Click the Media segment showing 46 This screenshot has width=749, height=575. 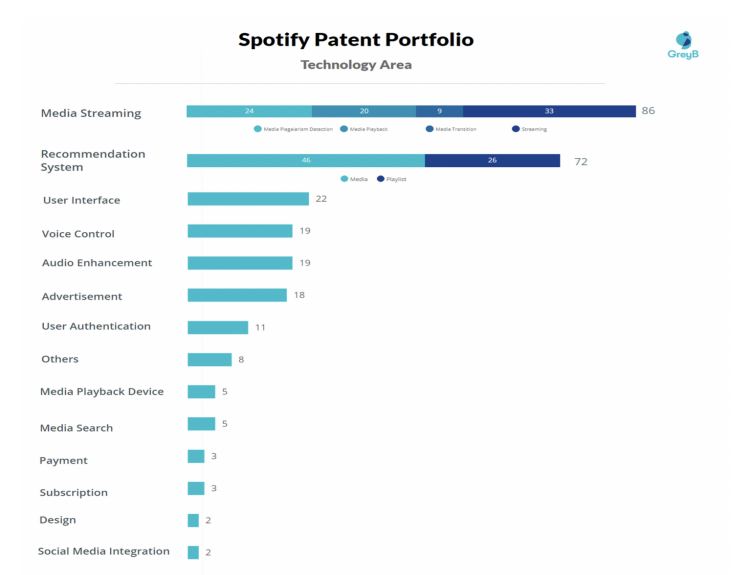click(306, 160)
